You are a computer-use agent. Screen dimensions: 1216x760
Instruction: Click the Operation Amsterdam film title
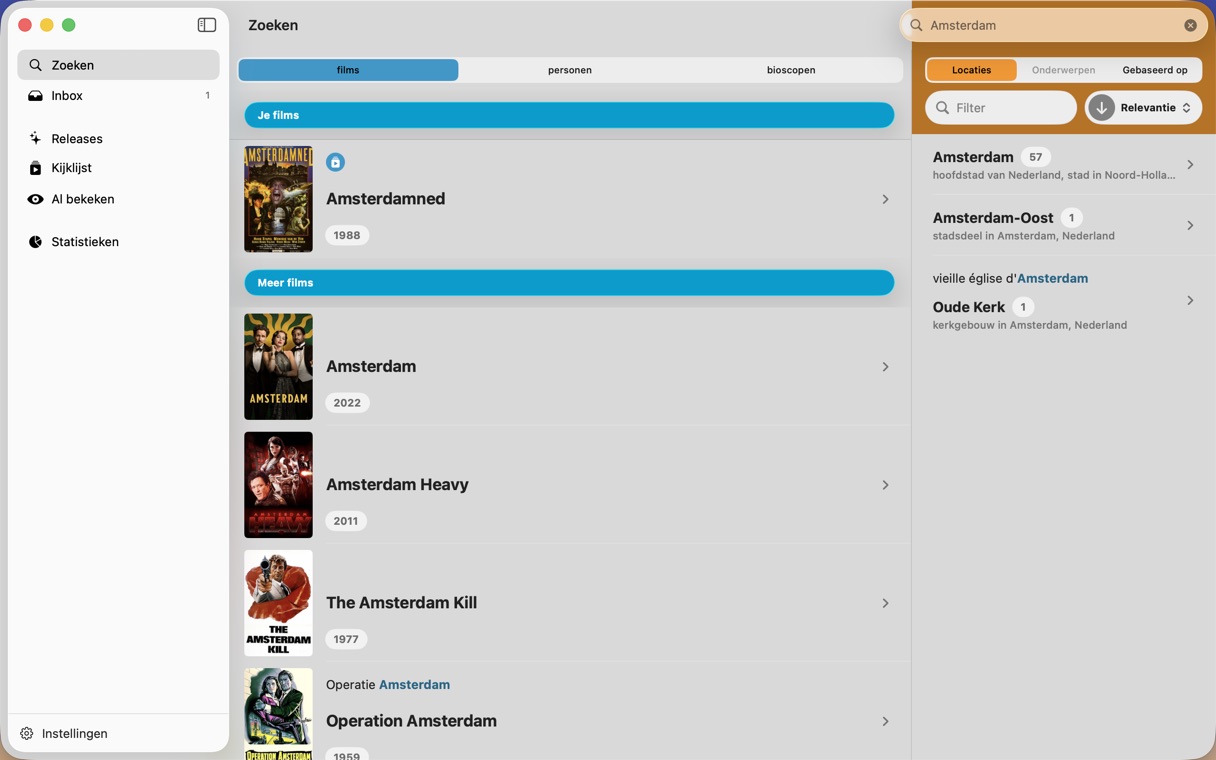coord(411,721)
